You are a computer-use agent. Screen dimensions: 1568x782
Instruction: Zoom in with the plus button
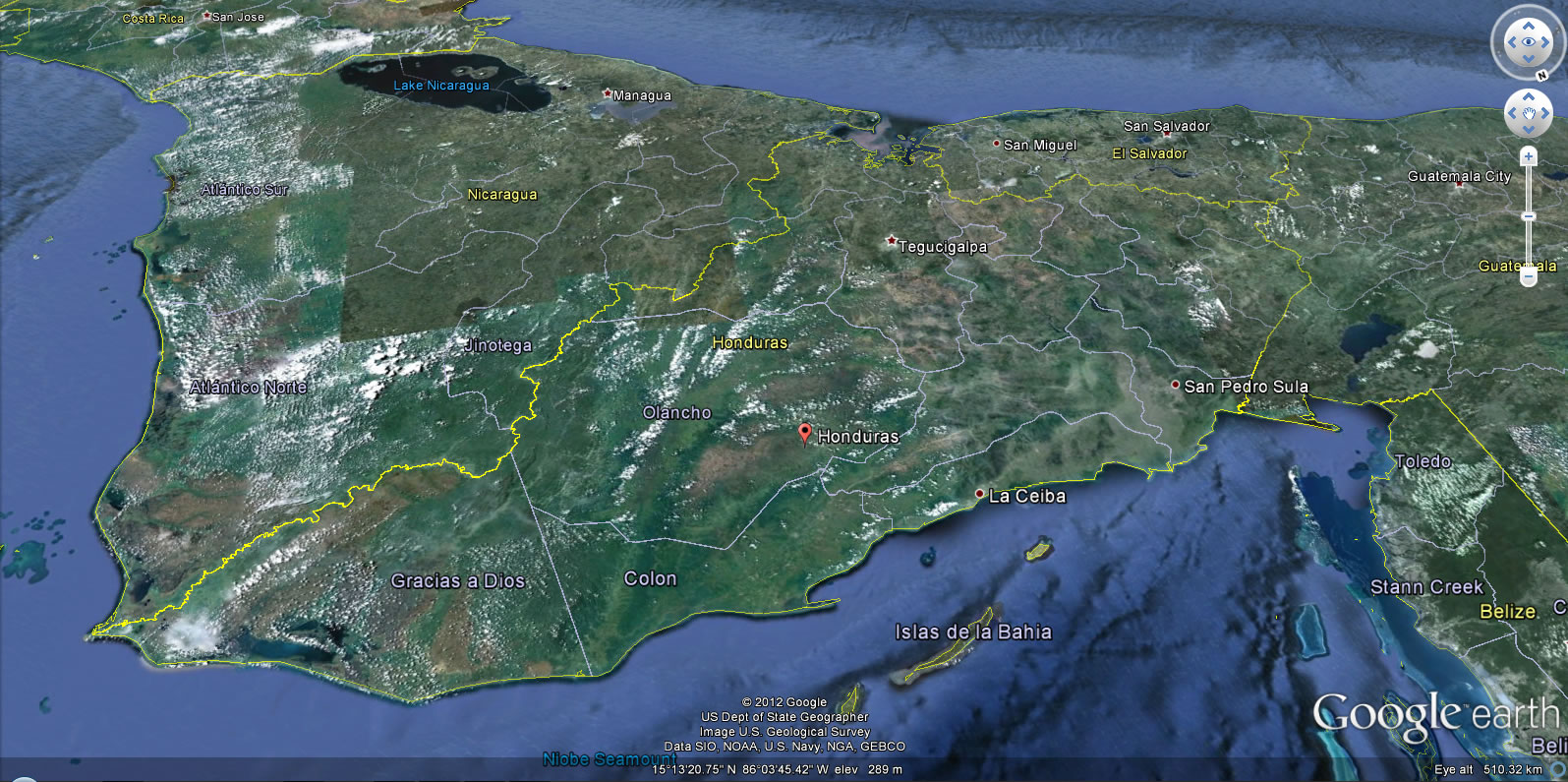coord(1528,156)
